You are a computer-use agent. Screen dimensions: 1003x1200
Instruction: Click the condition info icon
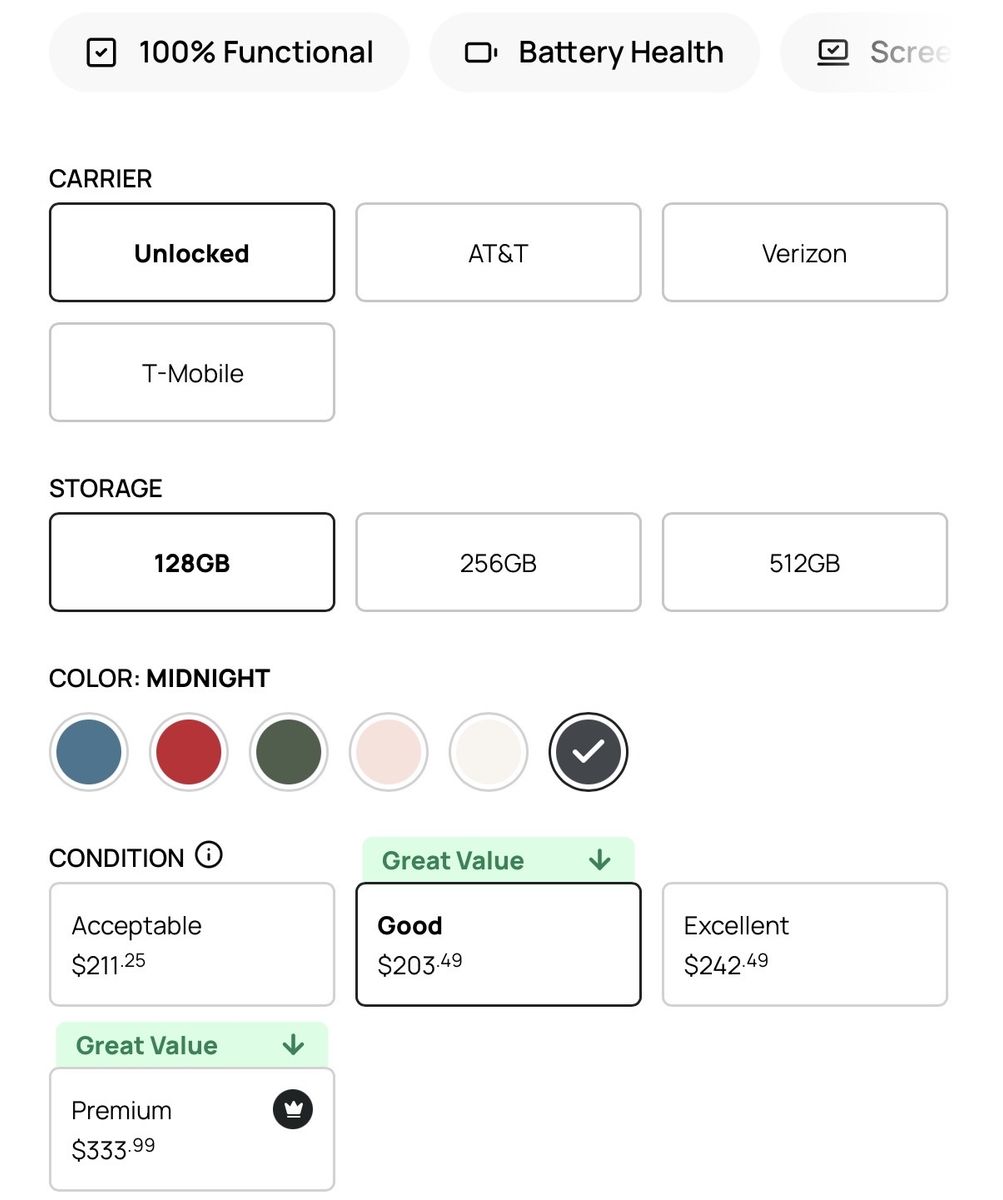tap(209, 856)
